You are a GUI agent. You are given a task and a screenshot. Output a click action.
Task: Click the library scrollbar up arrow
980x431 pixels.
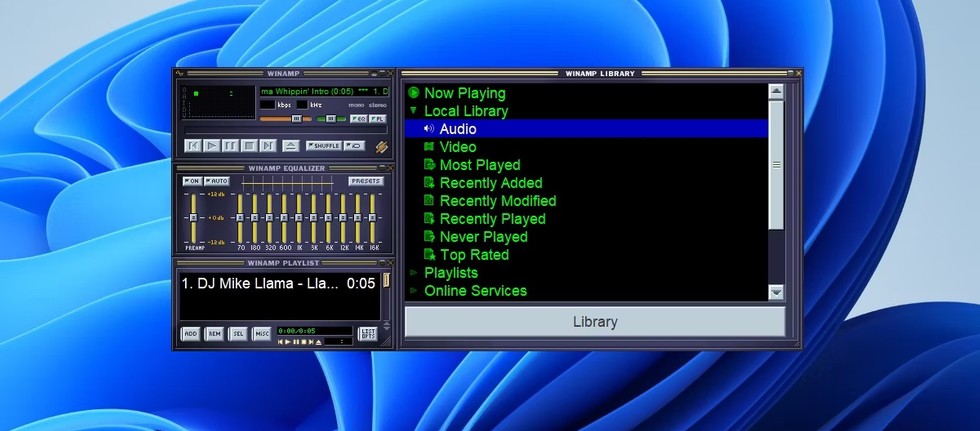tap(776, 92)
